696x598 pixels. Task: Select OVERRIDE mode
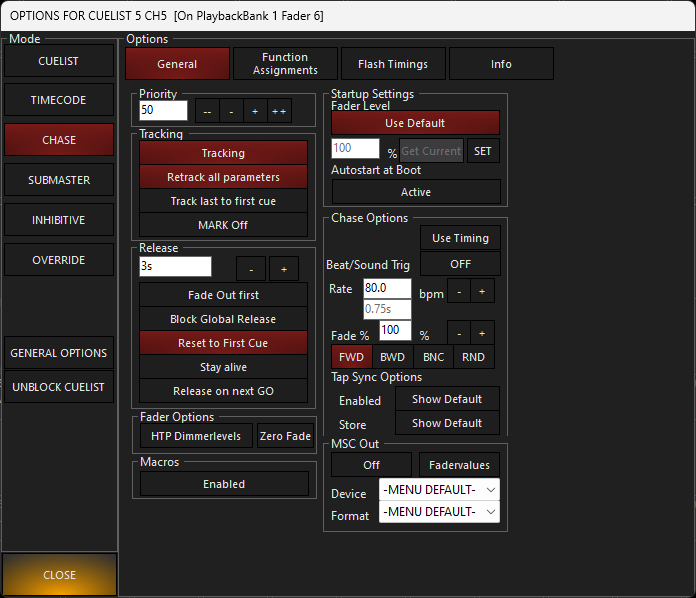pos(59,260)
